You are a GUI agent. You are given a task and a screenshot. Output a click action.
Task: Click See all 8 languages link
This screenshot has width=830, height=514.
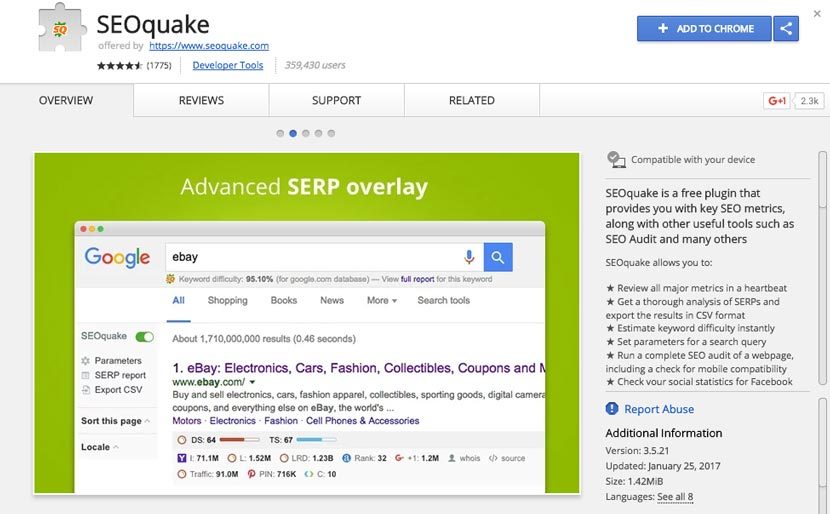click(x=675, y=497)
